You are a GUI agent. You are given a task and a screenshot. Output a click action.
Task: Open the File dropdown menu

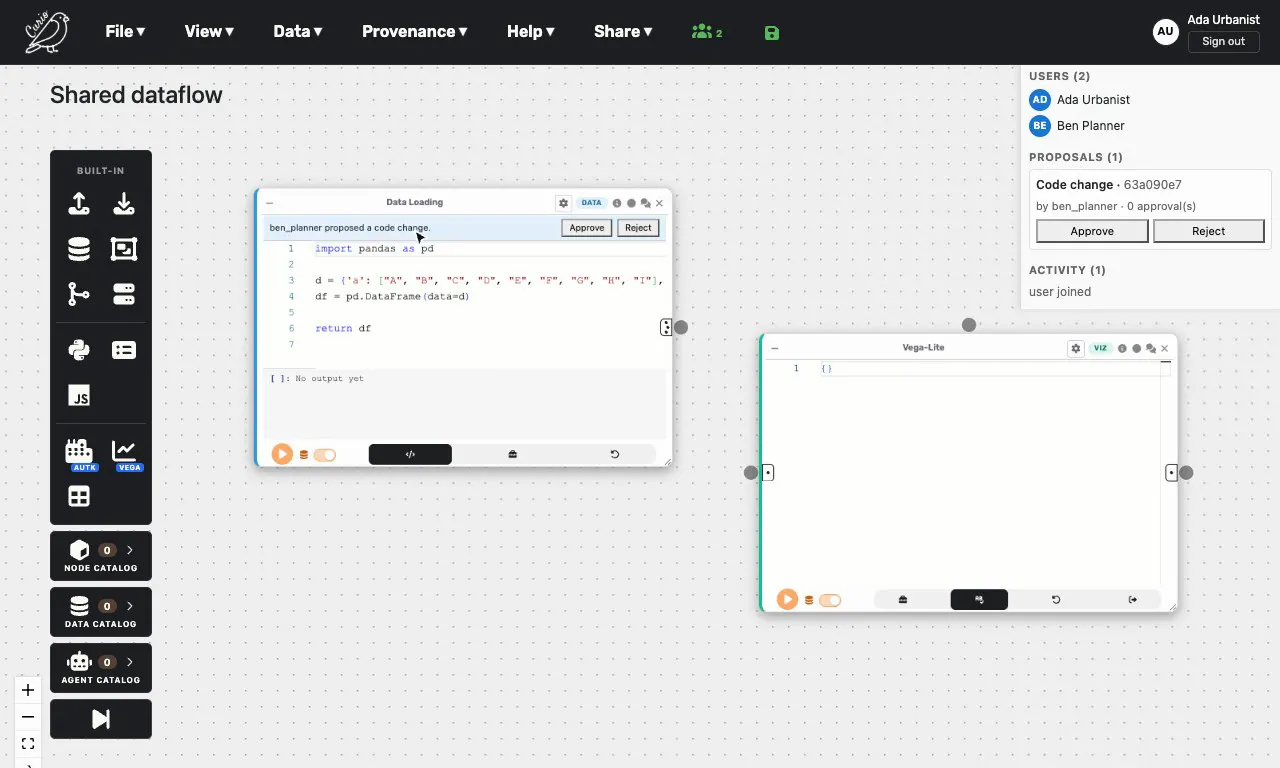tap(125, 31)
